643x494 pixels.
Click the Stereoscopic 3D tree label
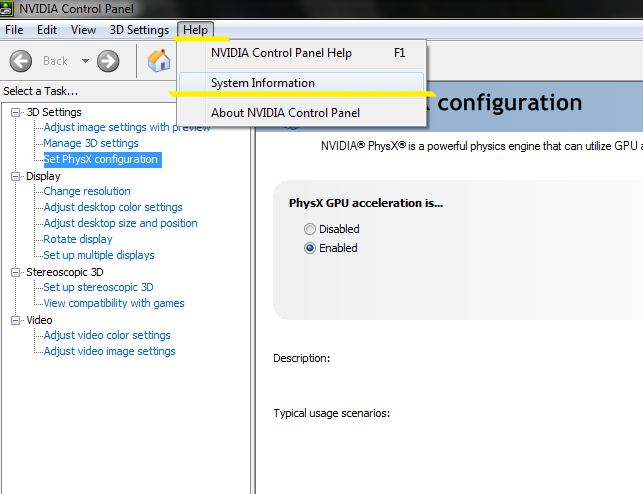(65, 272)
